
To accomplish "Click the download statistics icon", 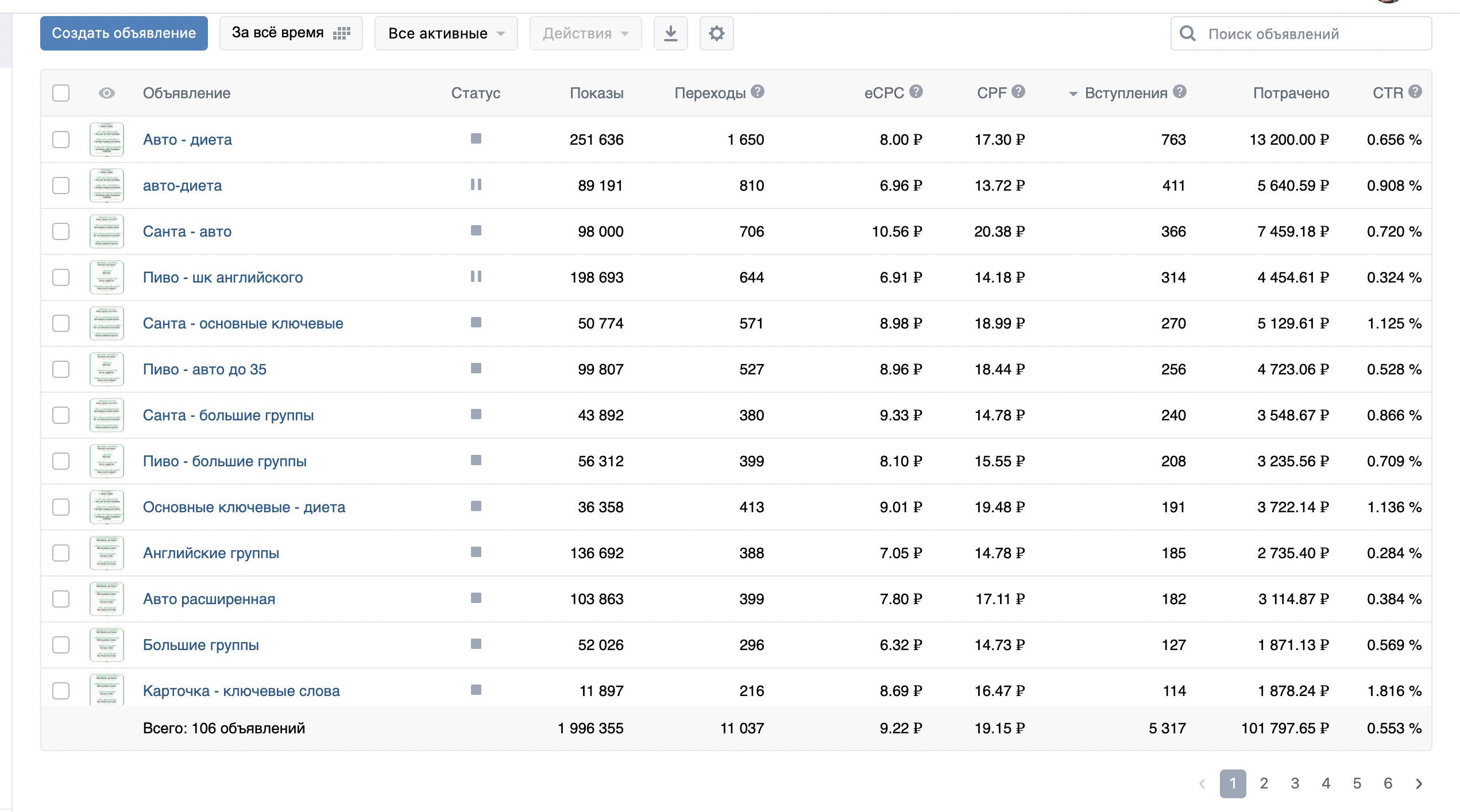I will (x=670, y=33).
